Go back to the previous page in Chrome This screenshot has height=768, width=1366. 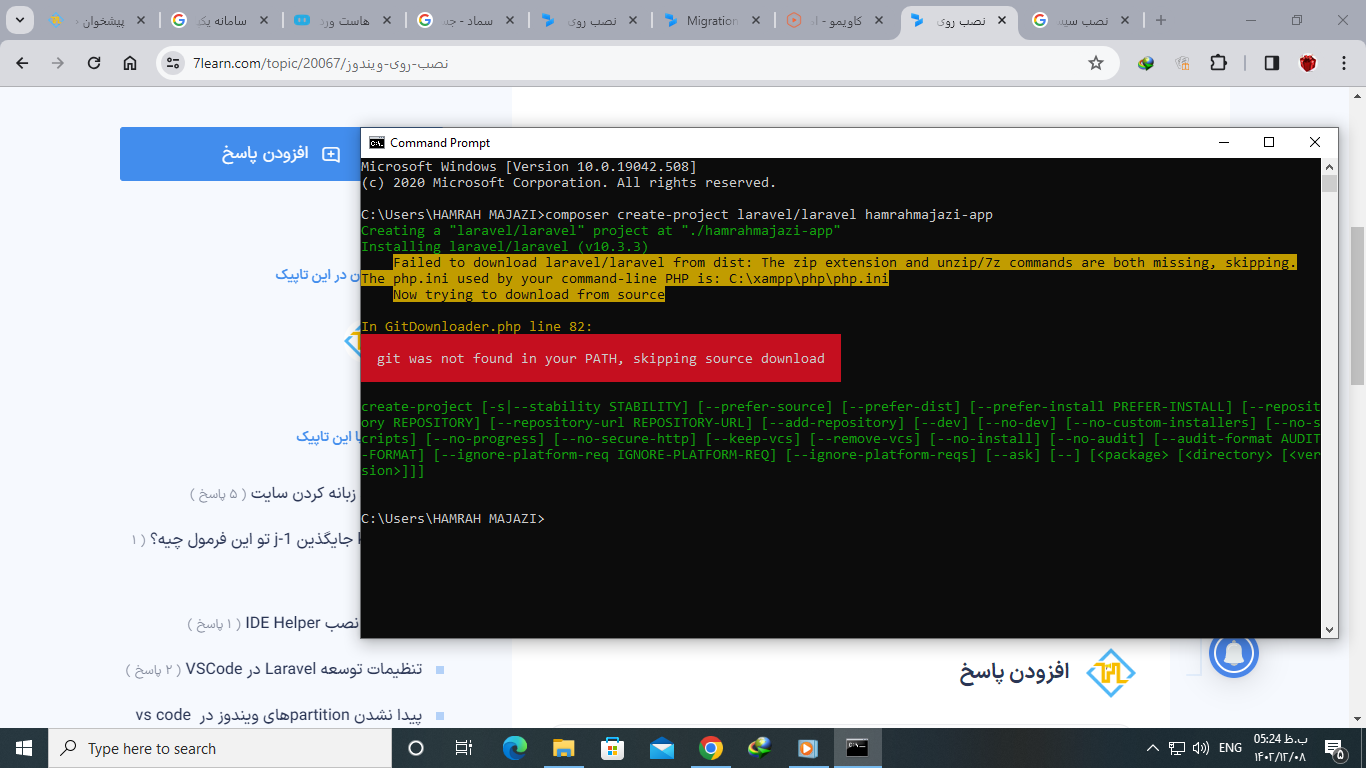(22, 63)
